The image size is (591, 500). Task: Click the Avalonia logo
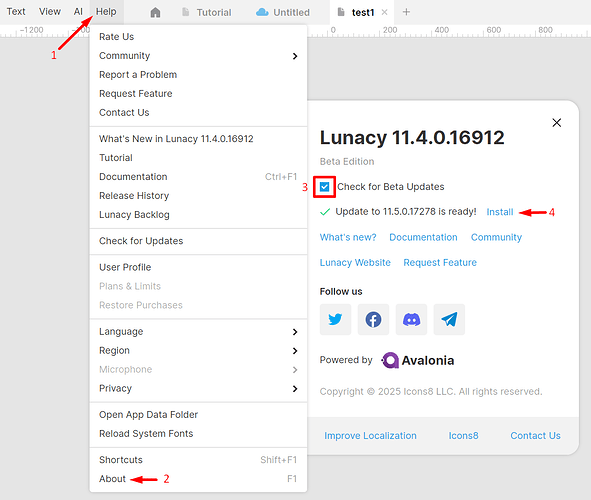[x=418, y=360]
